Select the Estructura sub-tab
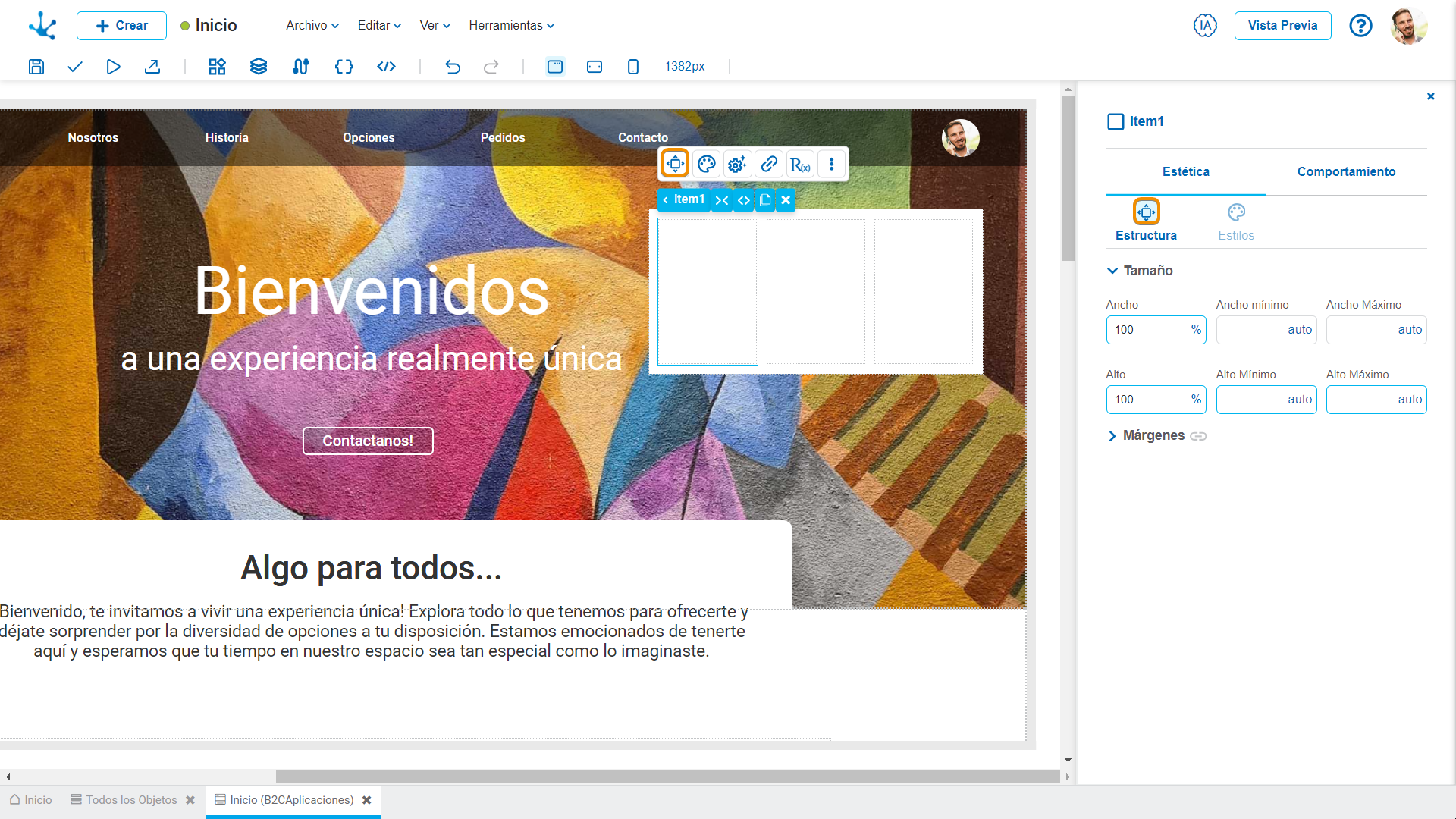The image size is (1456, 819). 1146,221
